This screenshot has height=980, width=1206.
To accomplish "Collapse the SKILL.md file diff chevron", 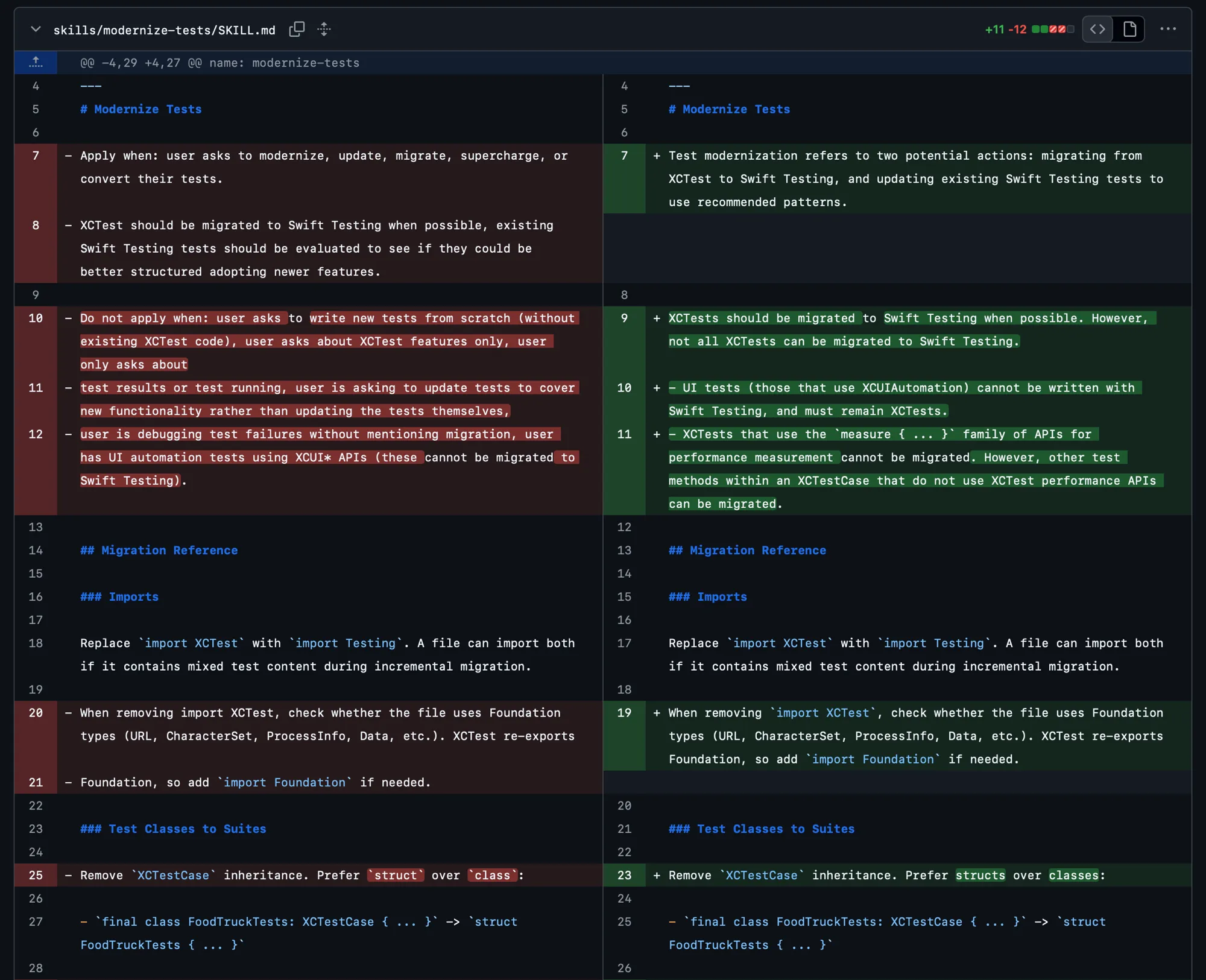I will pos(36,29).
